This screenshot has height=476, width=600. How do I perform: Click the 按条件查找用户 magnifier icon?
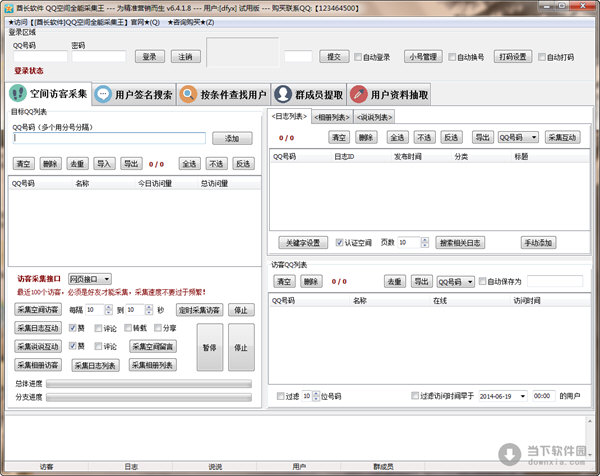click(188, 94)
